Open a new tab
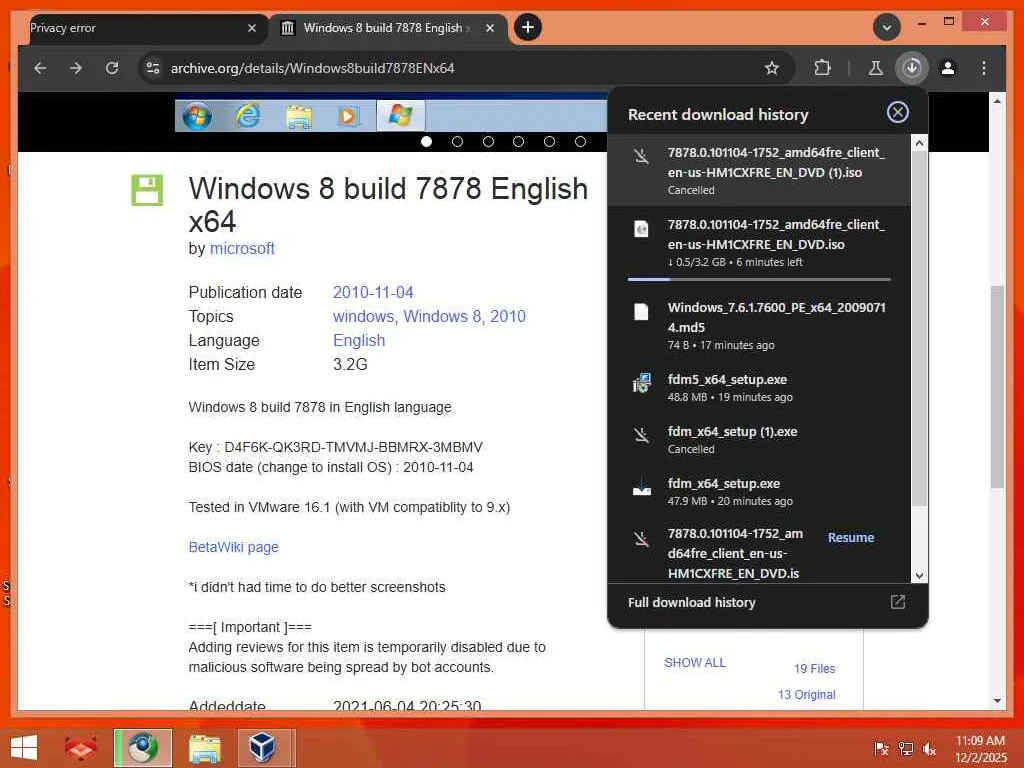 coord(528,27)
